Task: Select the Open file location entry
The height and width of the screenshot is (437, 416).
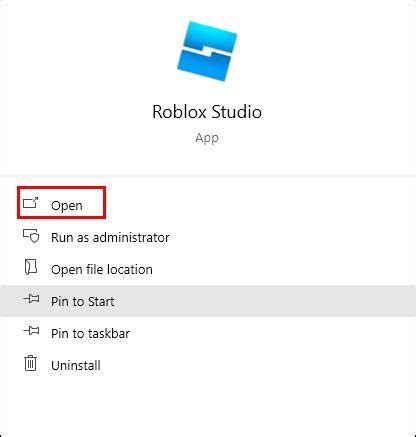Action: 102,270
